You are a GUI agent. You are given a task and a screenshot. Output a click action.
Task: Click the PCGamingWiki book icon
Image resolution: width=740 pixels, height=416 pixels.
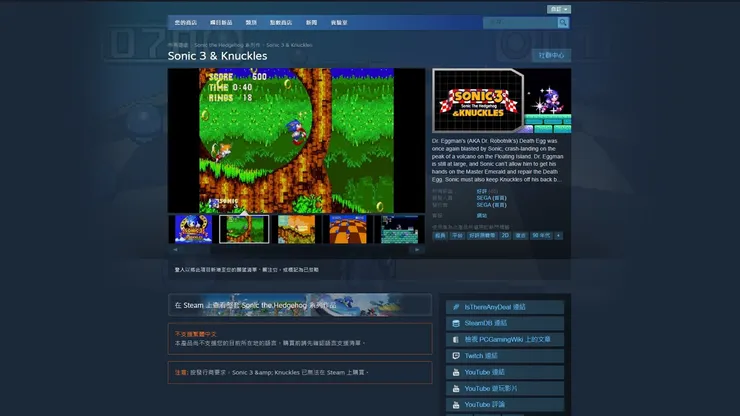(456, 340)
